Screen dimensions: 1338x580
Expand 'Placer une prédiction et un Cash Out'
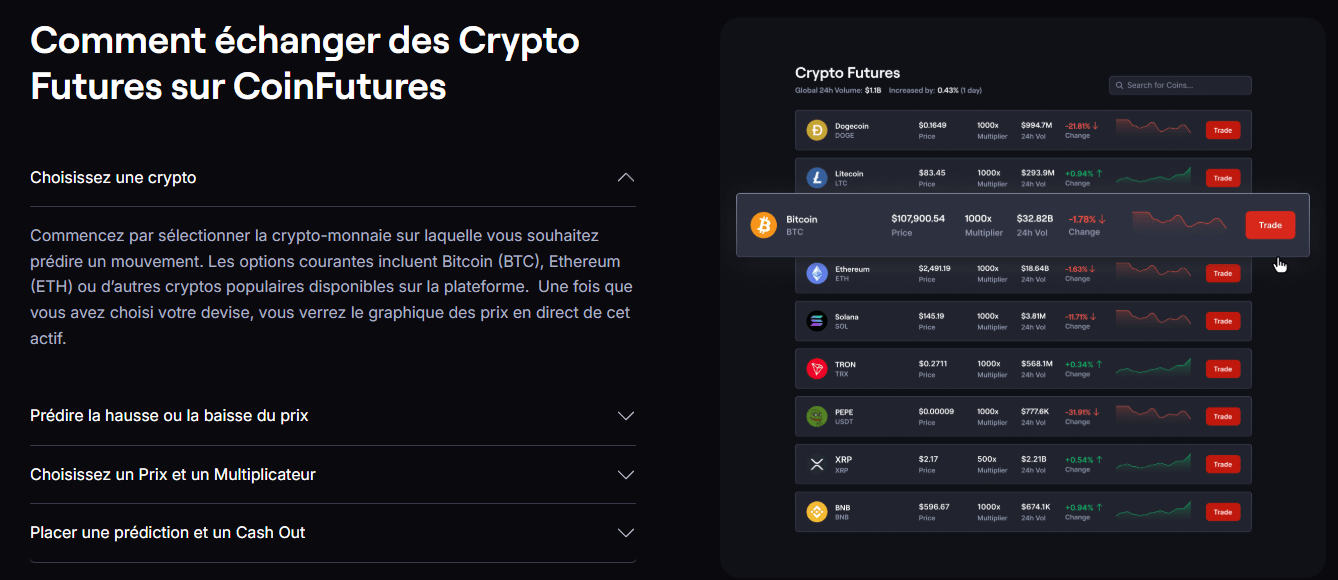(x=625, y=532)
